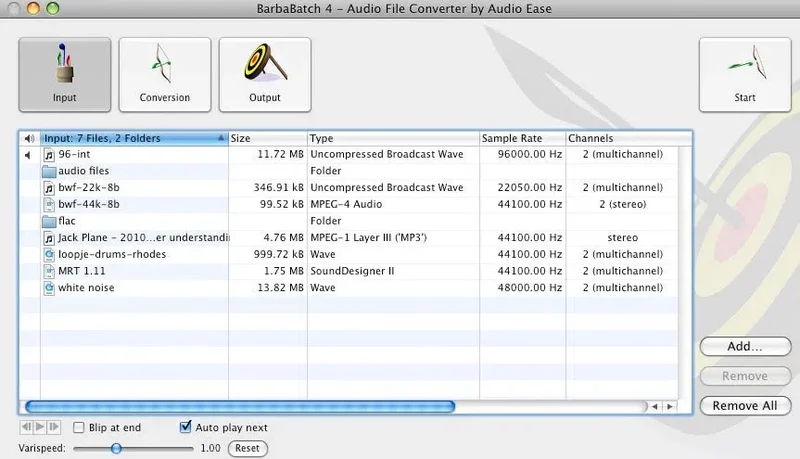The image size is (800, 459).
Task: Start the batch conversion
Action: coord(745,74)
